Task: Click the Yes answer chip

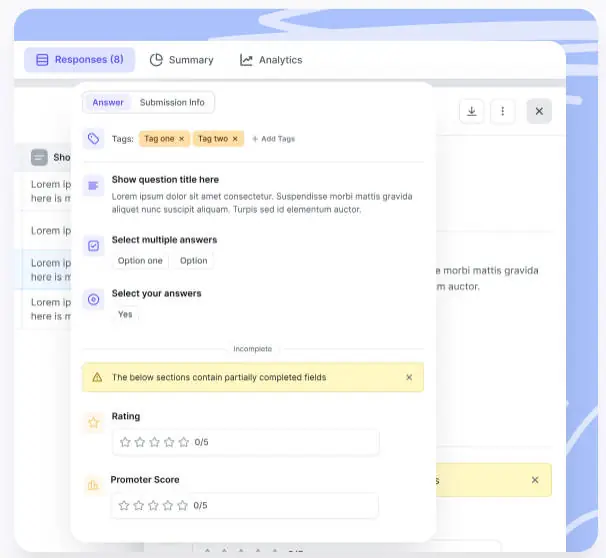Action: coord(125,314)
